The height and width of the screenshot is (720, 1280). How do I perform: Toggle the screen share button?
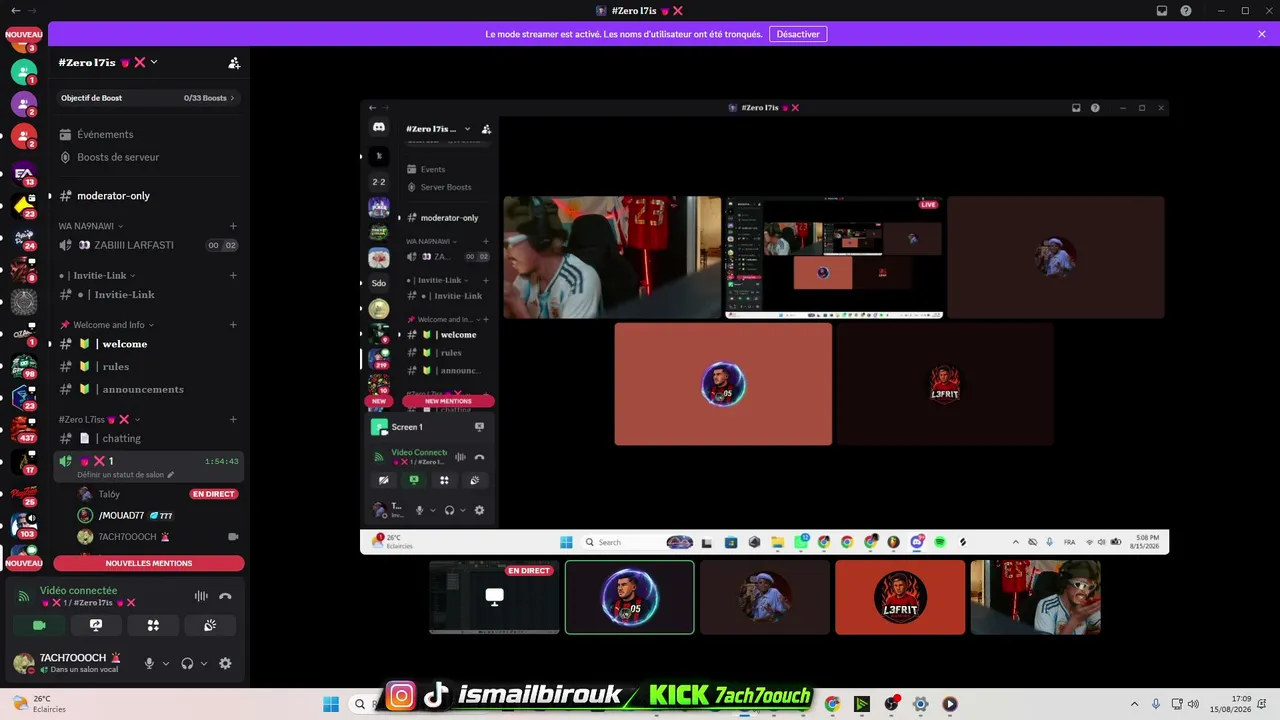[96, 625]
